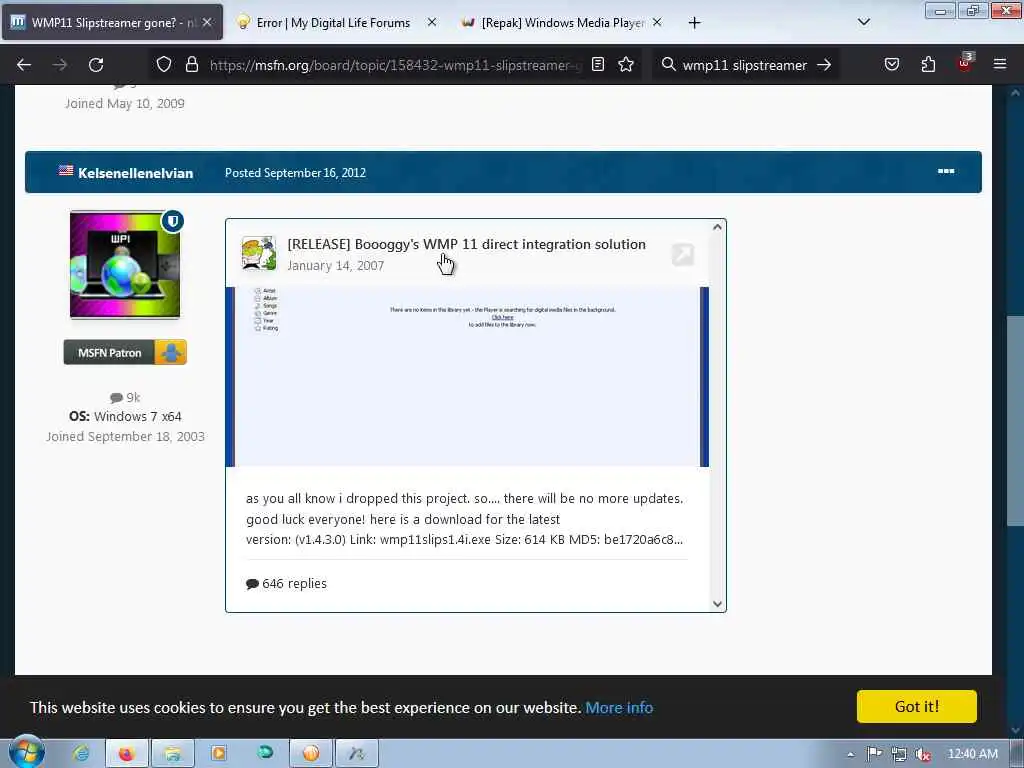
Task: Click the MSFN Patron rank badge
Action: pyautogui.click(x=125, y=353)
